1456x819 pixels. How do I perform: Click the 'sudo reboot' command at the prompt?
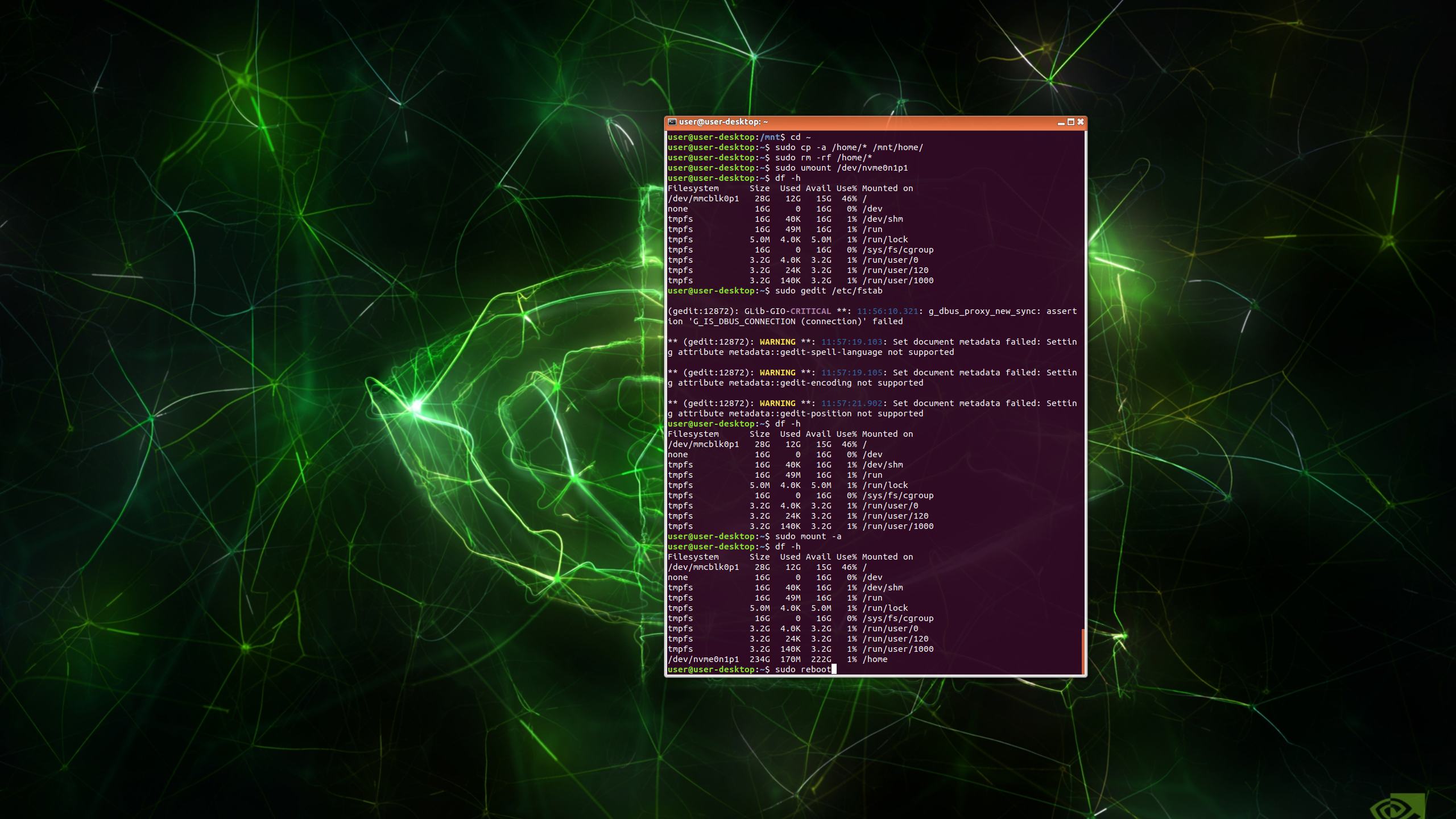click(803, 669)
